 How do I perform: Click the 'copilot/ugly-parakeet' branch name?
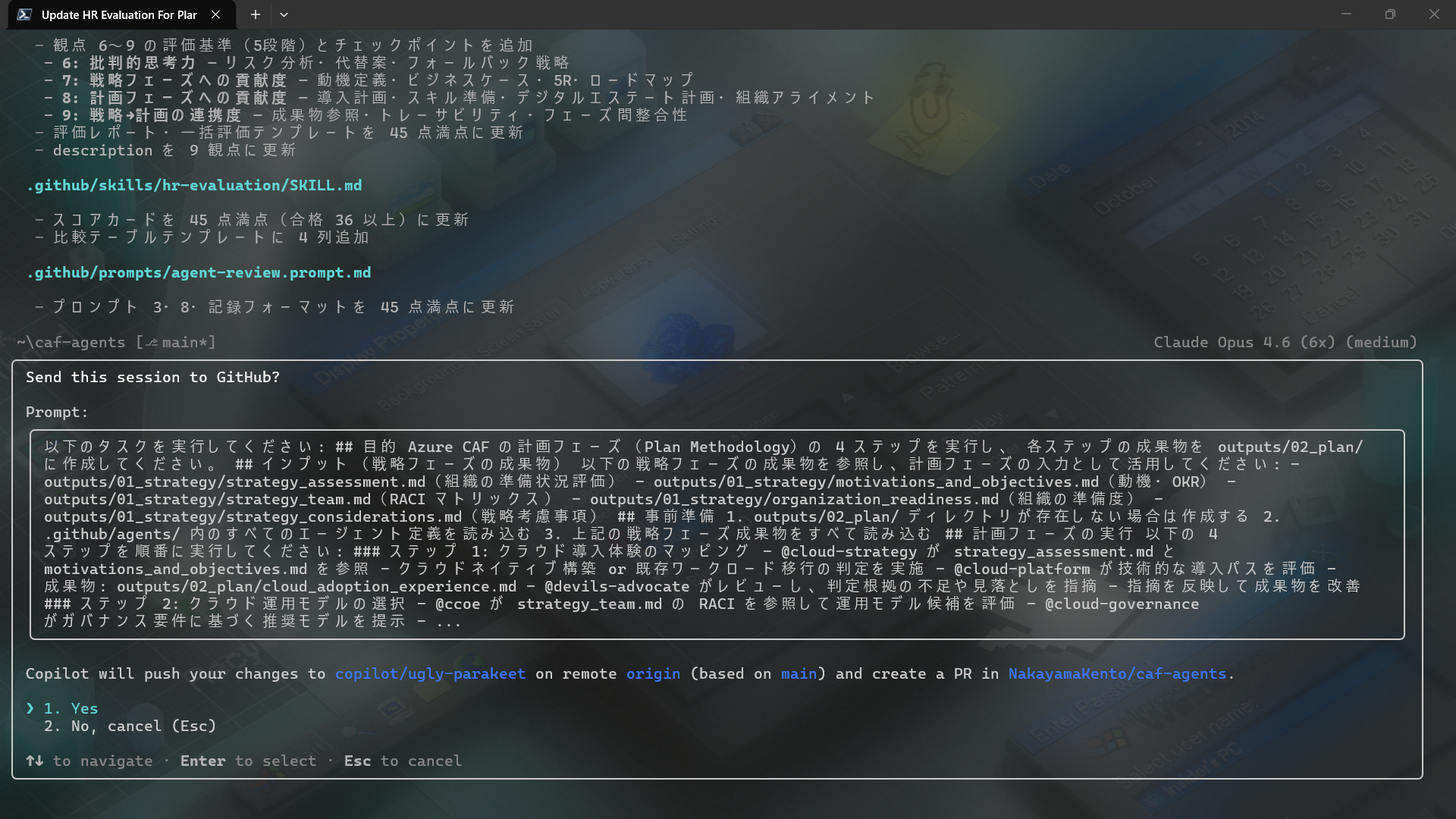[430, 673]
